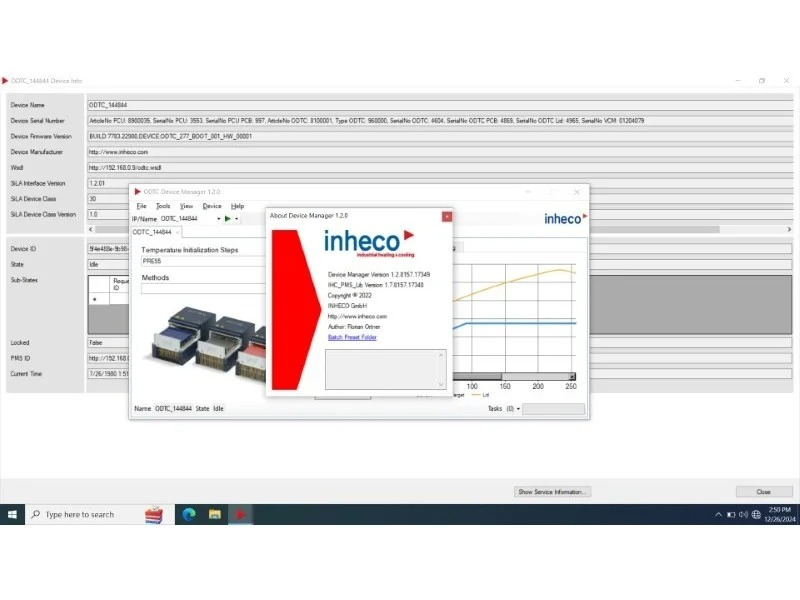The image size is (800, 600).
Task: Click the http://www.inheco.com text in About dialog
Action: pyautogui.click(x=357, y=316)
